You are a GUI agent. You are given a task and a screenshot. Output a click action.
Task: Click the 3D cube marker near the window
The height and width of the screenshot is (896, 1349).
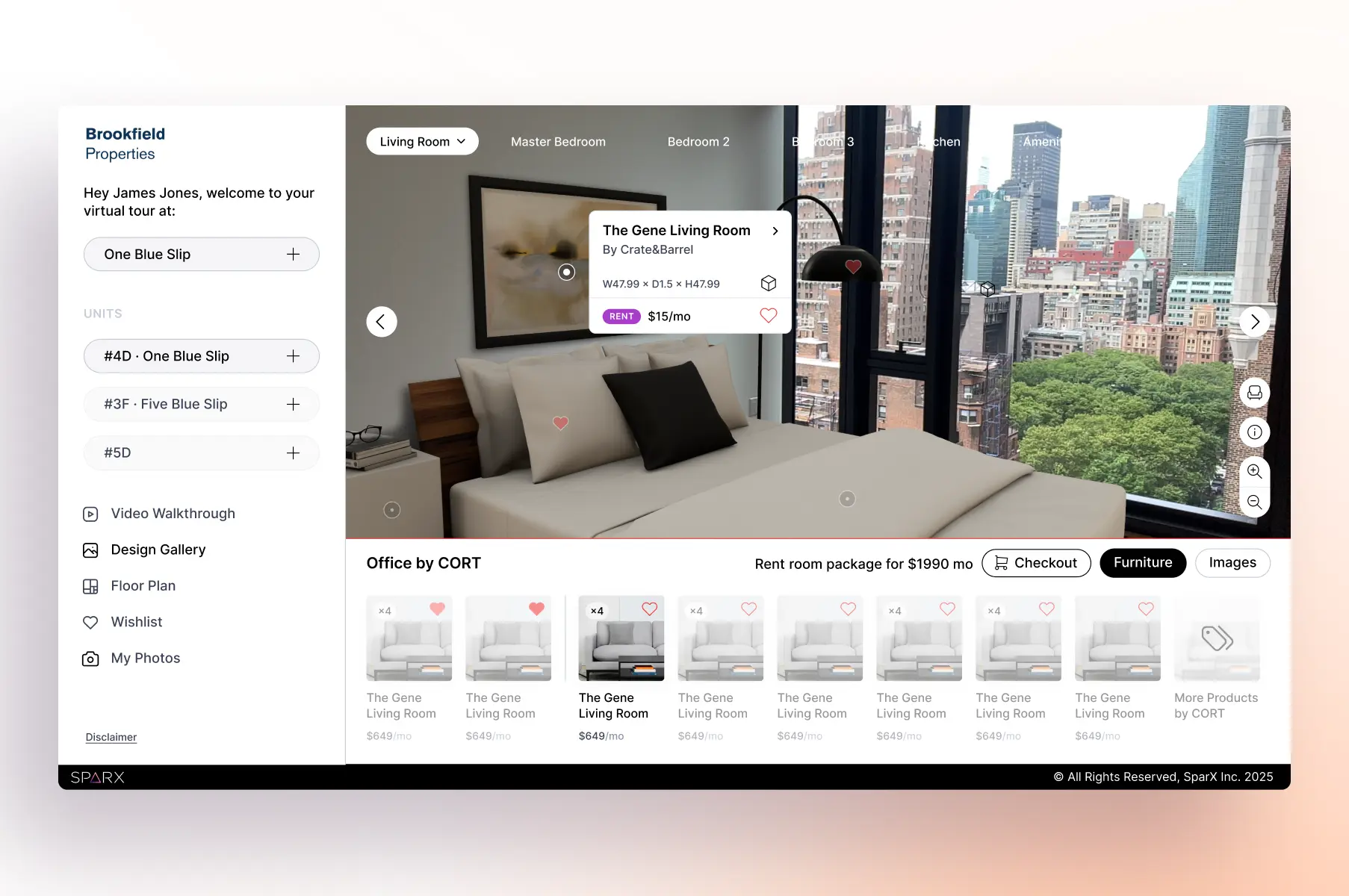click(987, 289)
